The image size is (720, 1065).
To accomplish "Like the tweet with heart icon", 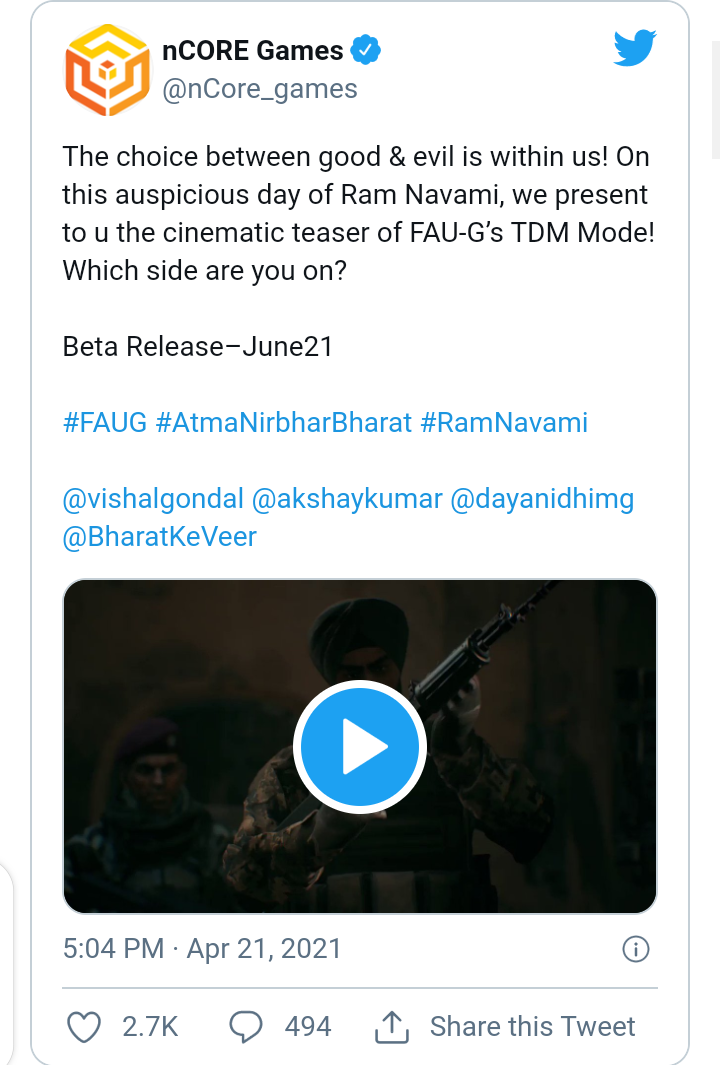I will coord(84,1026).
